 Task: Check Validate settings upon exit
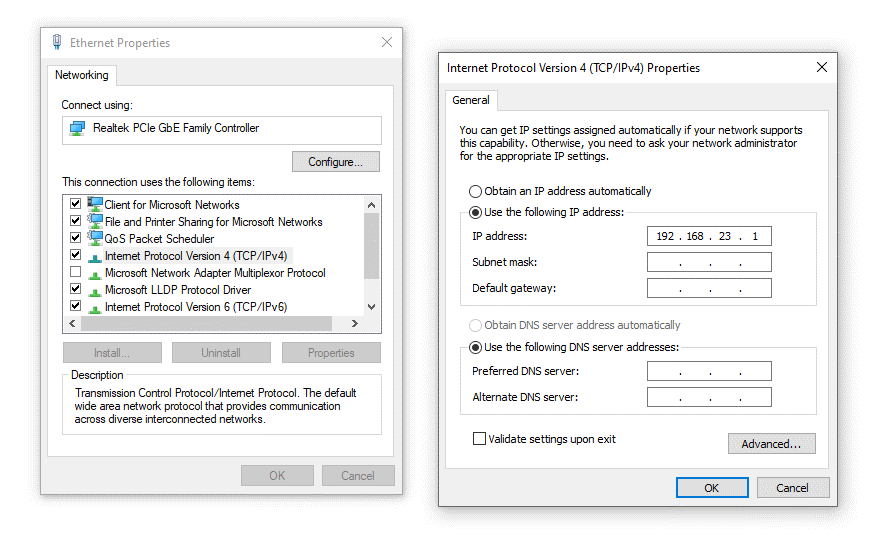(x=479, y=439)
